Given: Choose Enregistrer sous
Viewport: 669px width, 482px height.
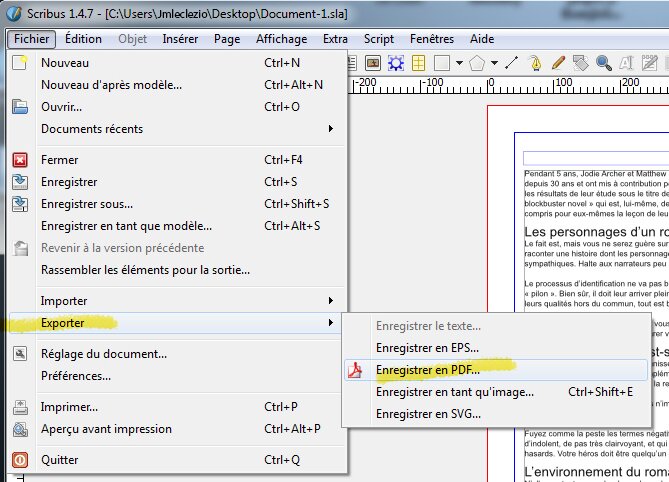Looking at the screenshot, I should tap(178, 204).
